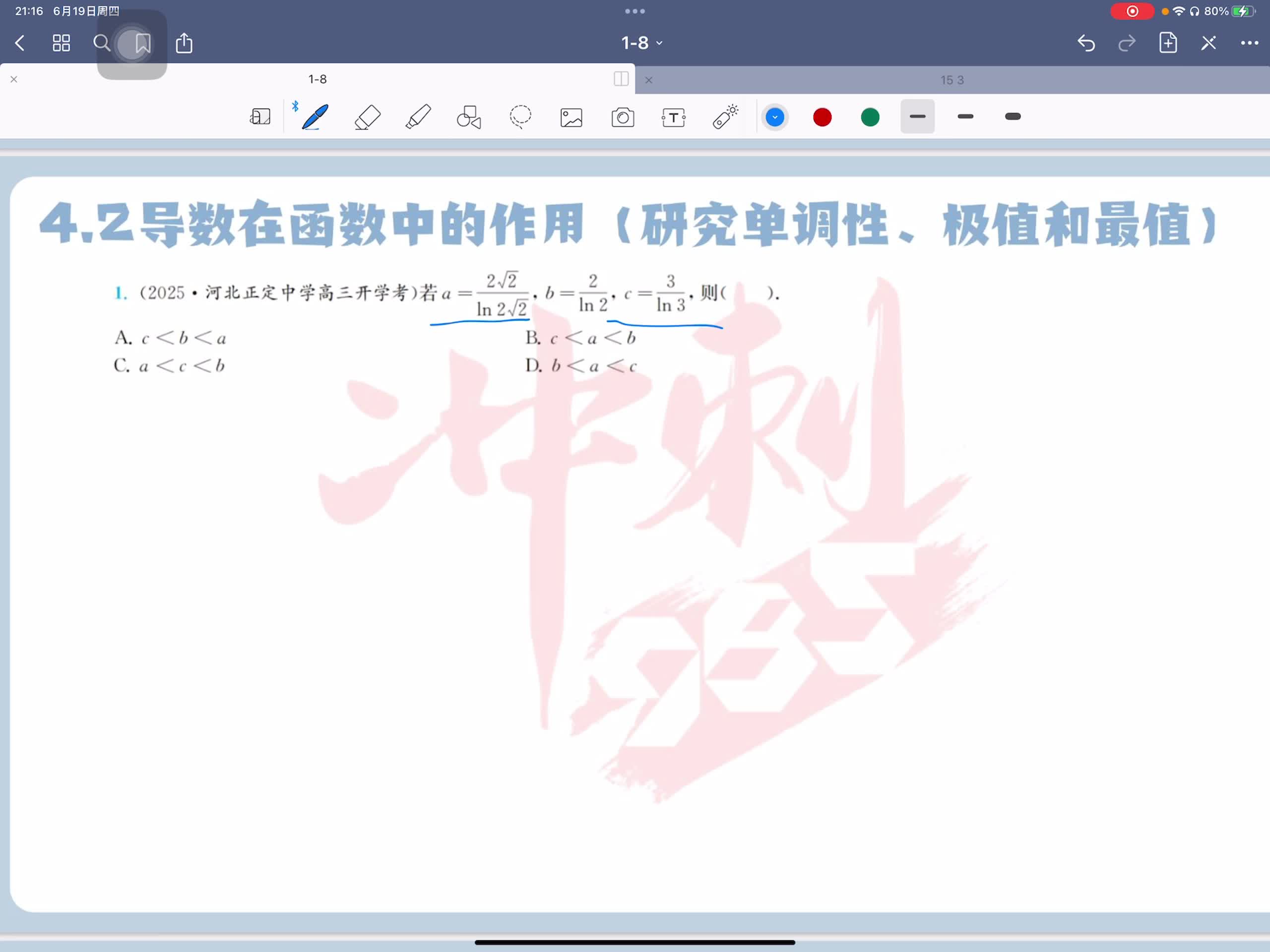Open the Shapes tool
1270x952 pixels.
[x=468, y=117]
